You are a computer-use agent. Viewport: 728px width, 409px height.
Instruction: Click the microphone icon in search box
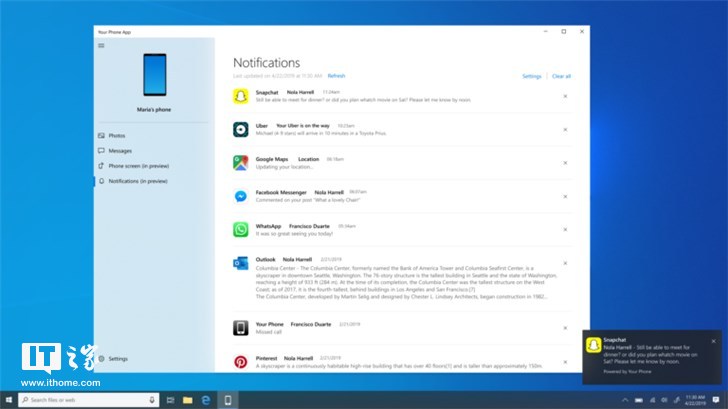click(152, 400)
